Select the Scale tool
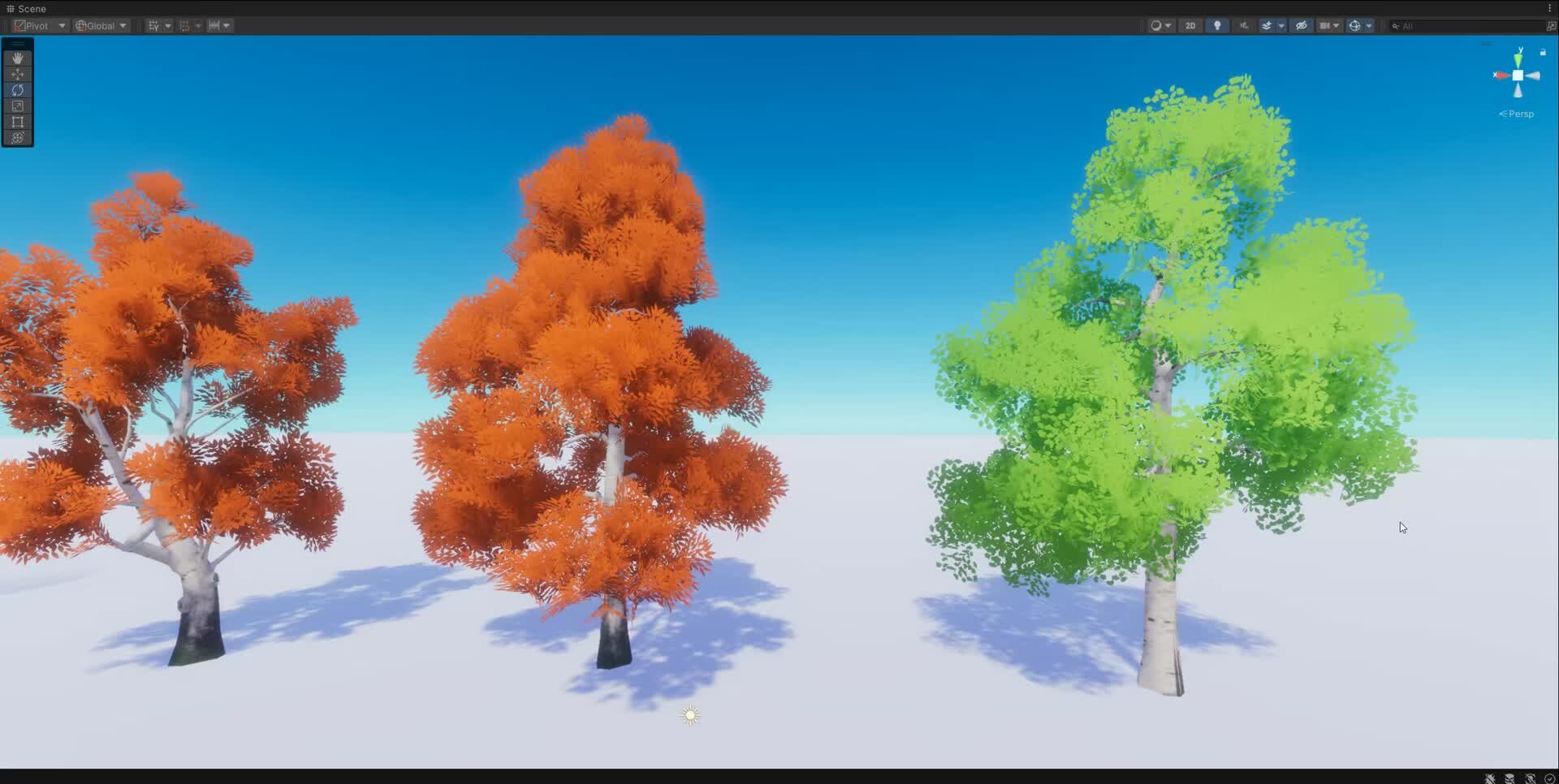The height and width of the screenshot is (784, 1559). [17, 106]
